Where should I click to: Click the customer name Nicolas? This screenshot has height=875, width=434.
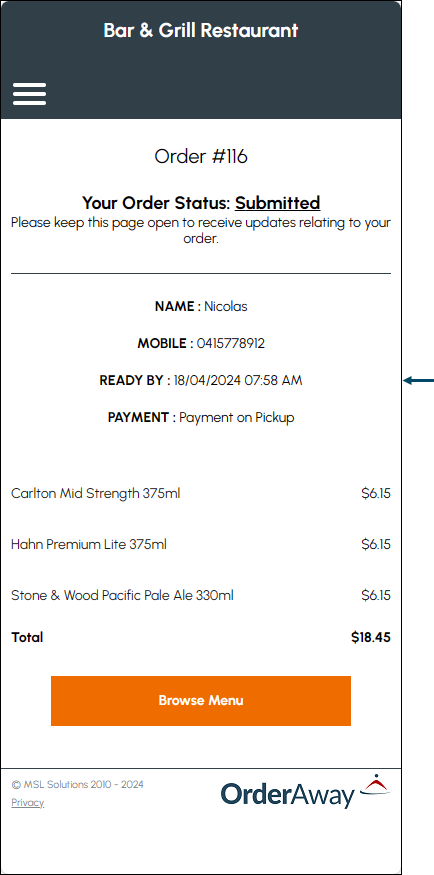point(226,306)
